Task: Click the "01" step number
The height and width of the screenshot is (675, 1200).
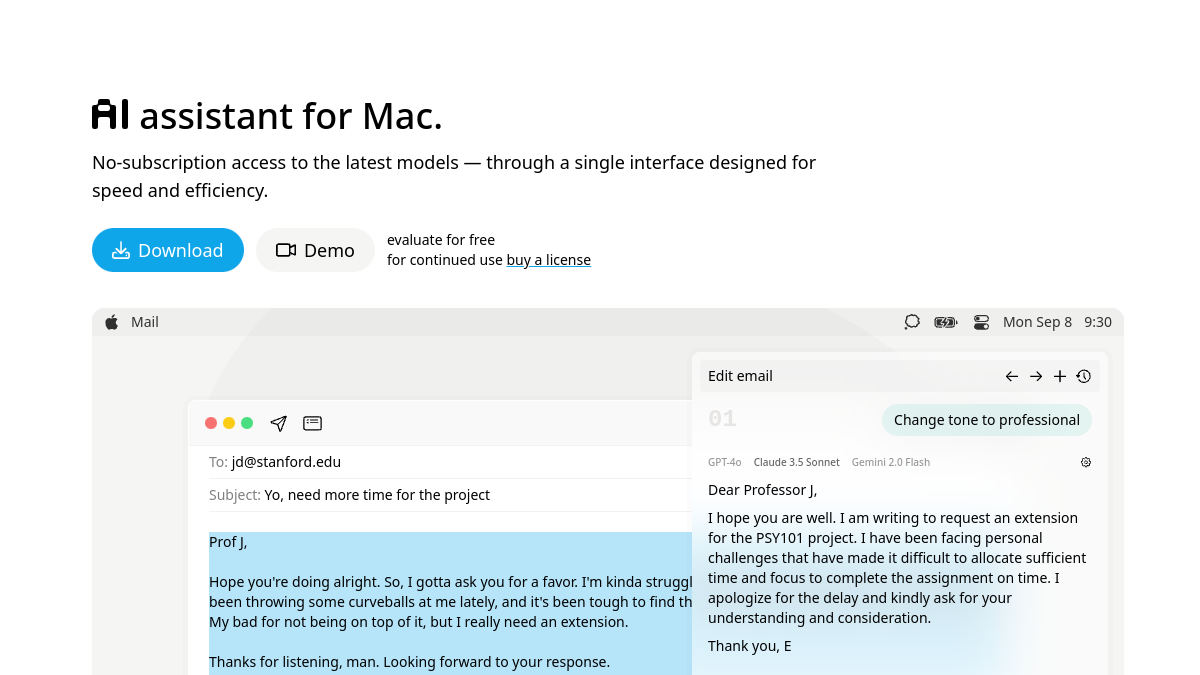Action: [722, 419]
